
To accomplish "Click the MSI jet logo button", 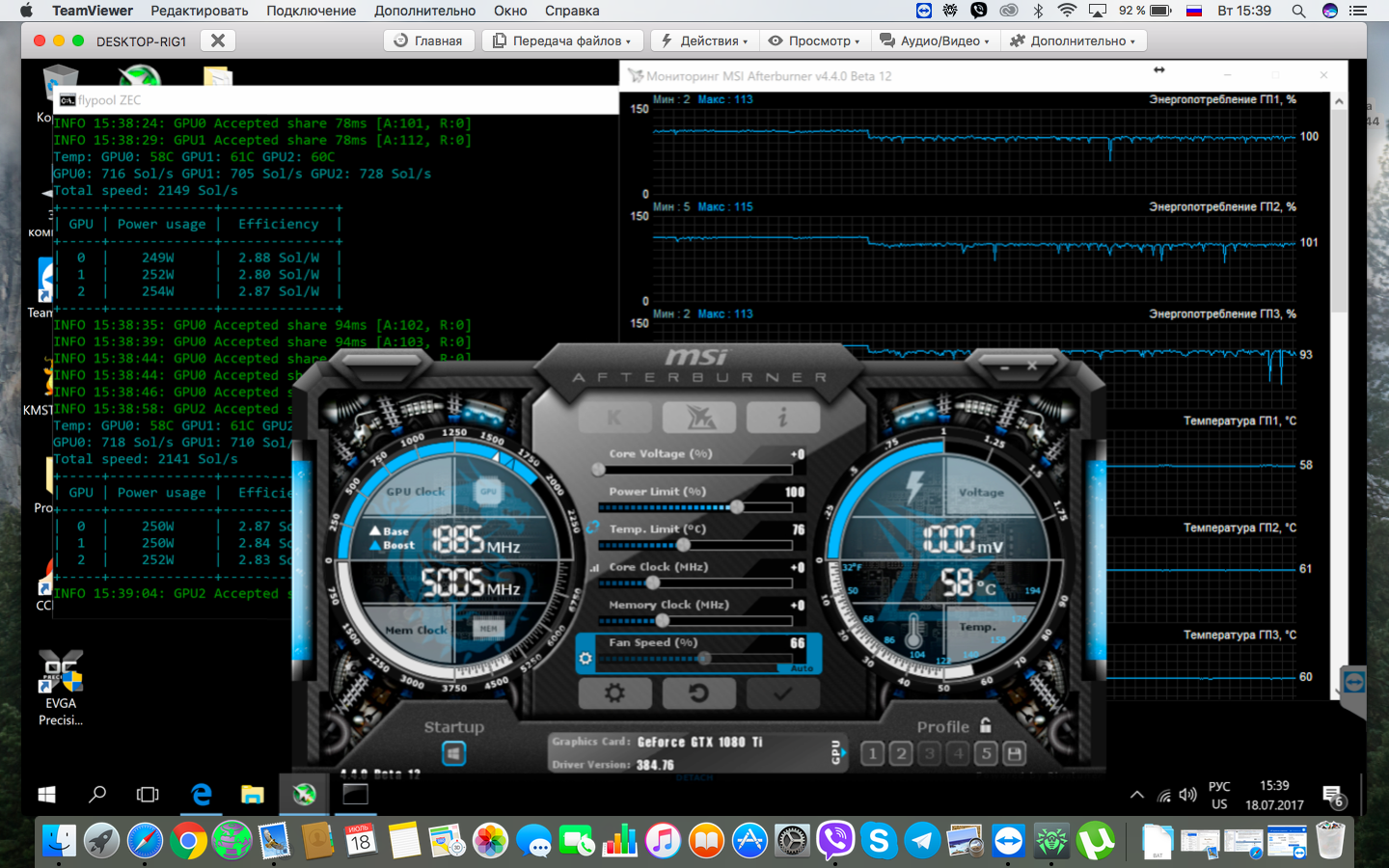I will click(699, 417).
